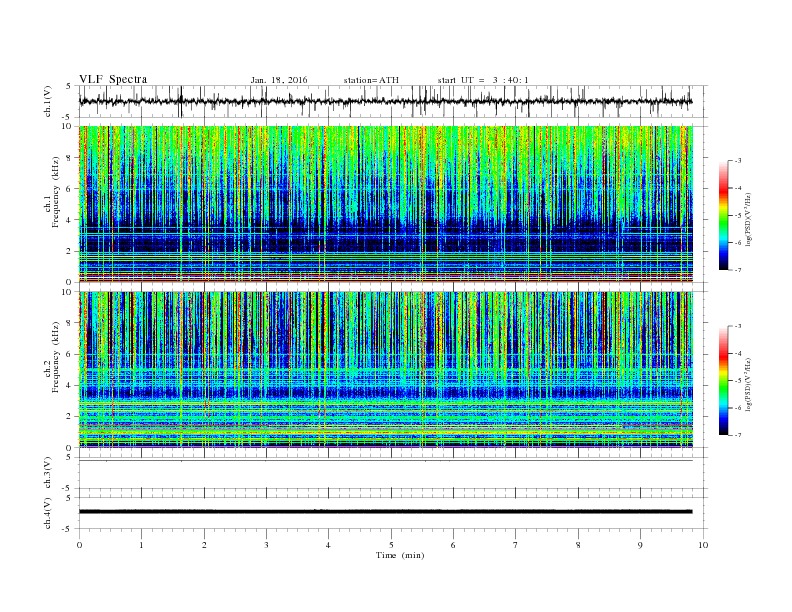Click the 7 minute tick on Time axis

(516, 545)
